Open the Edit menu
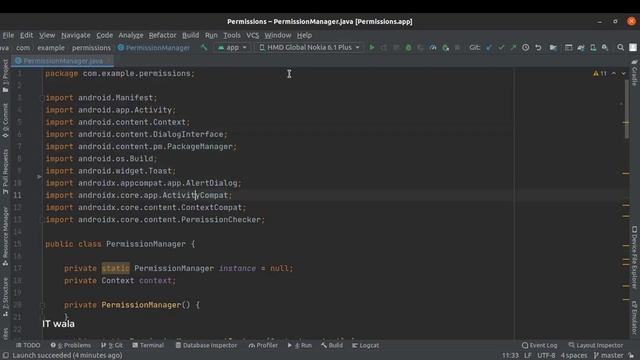This screenshot has height=360, width=640. (27, 35)
